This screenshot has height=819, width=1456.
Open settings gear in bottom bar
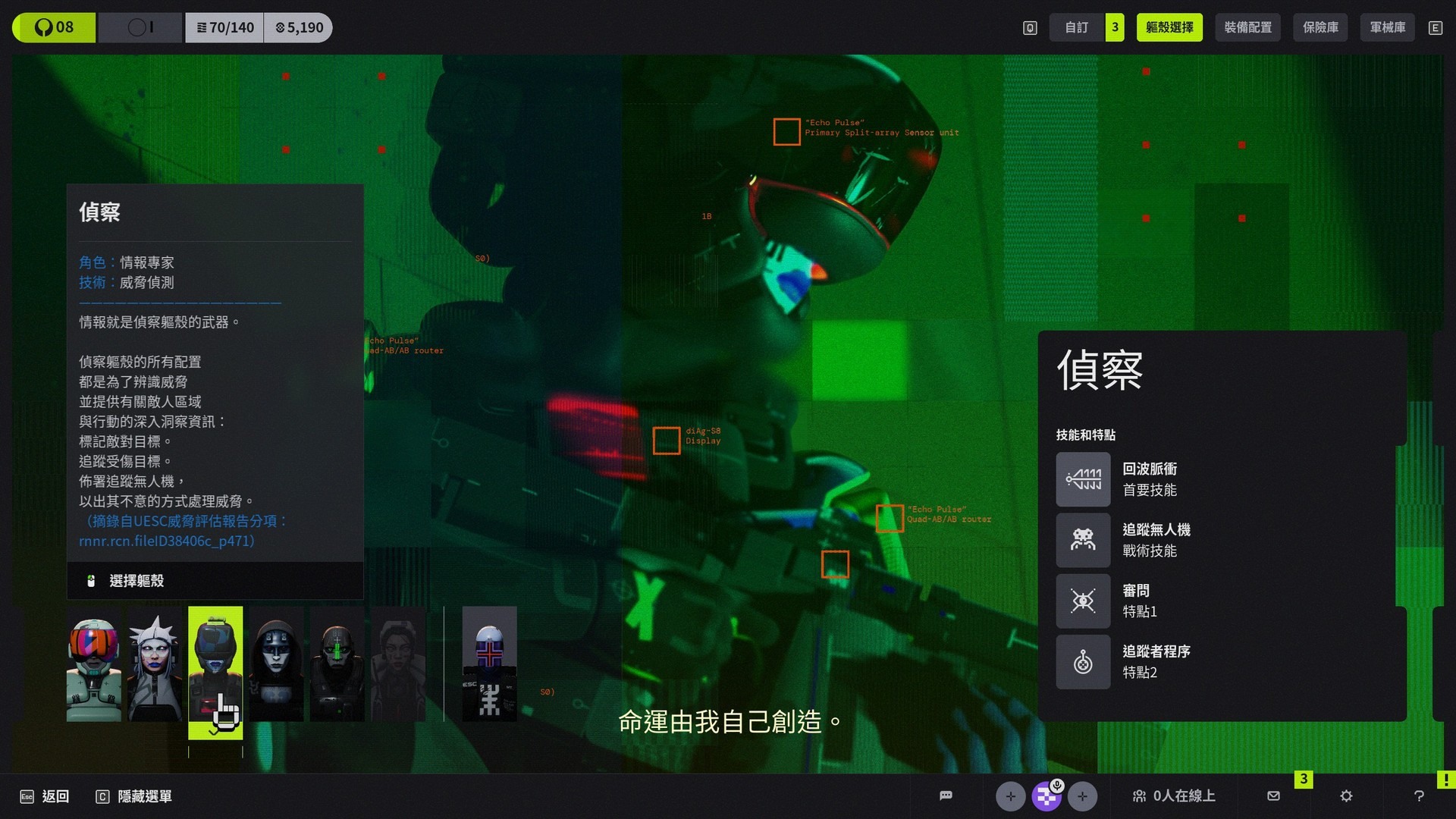1346,795
